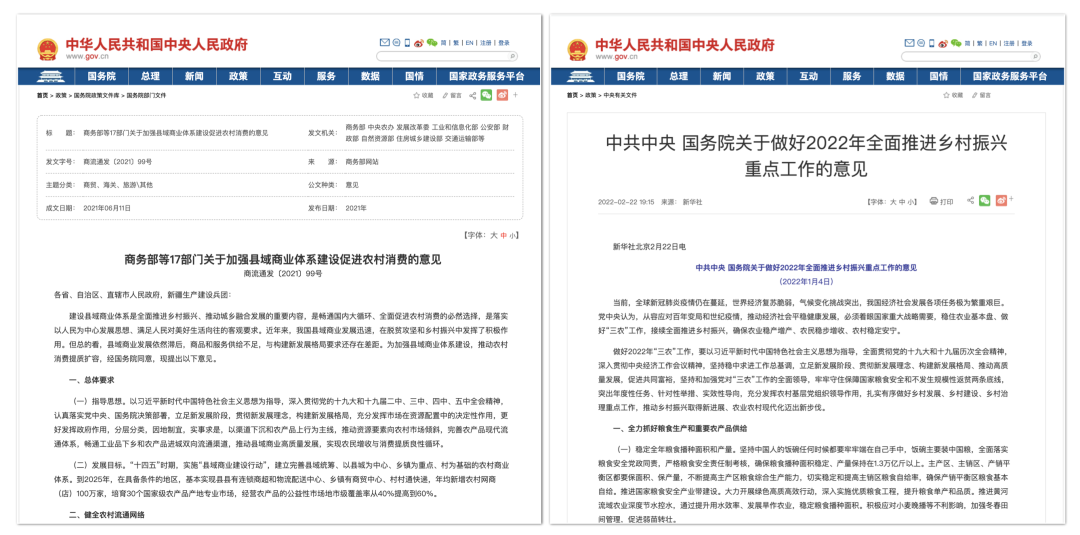Click the national emblem logo on the right page

pyautogui.click(x=578, y=50)
